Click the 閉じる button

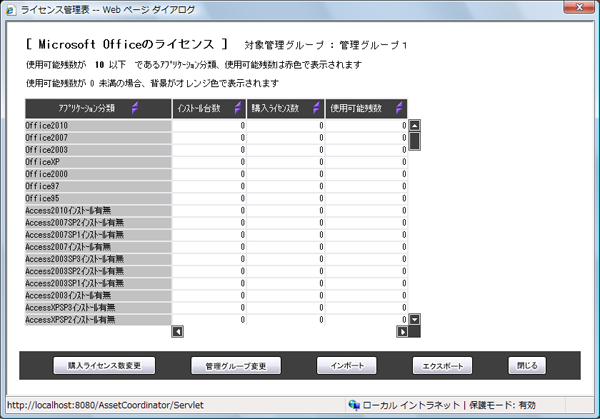tap(527, 366)
